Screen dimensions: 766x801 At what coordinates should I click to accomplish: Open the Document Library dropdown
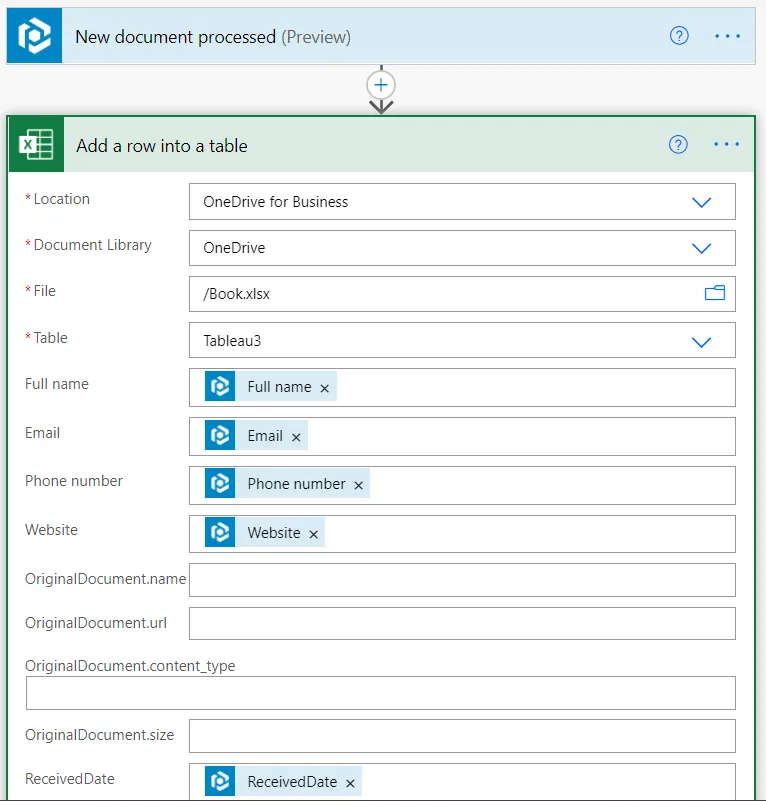click(x=703, y=248)
